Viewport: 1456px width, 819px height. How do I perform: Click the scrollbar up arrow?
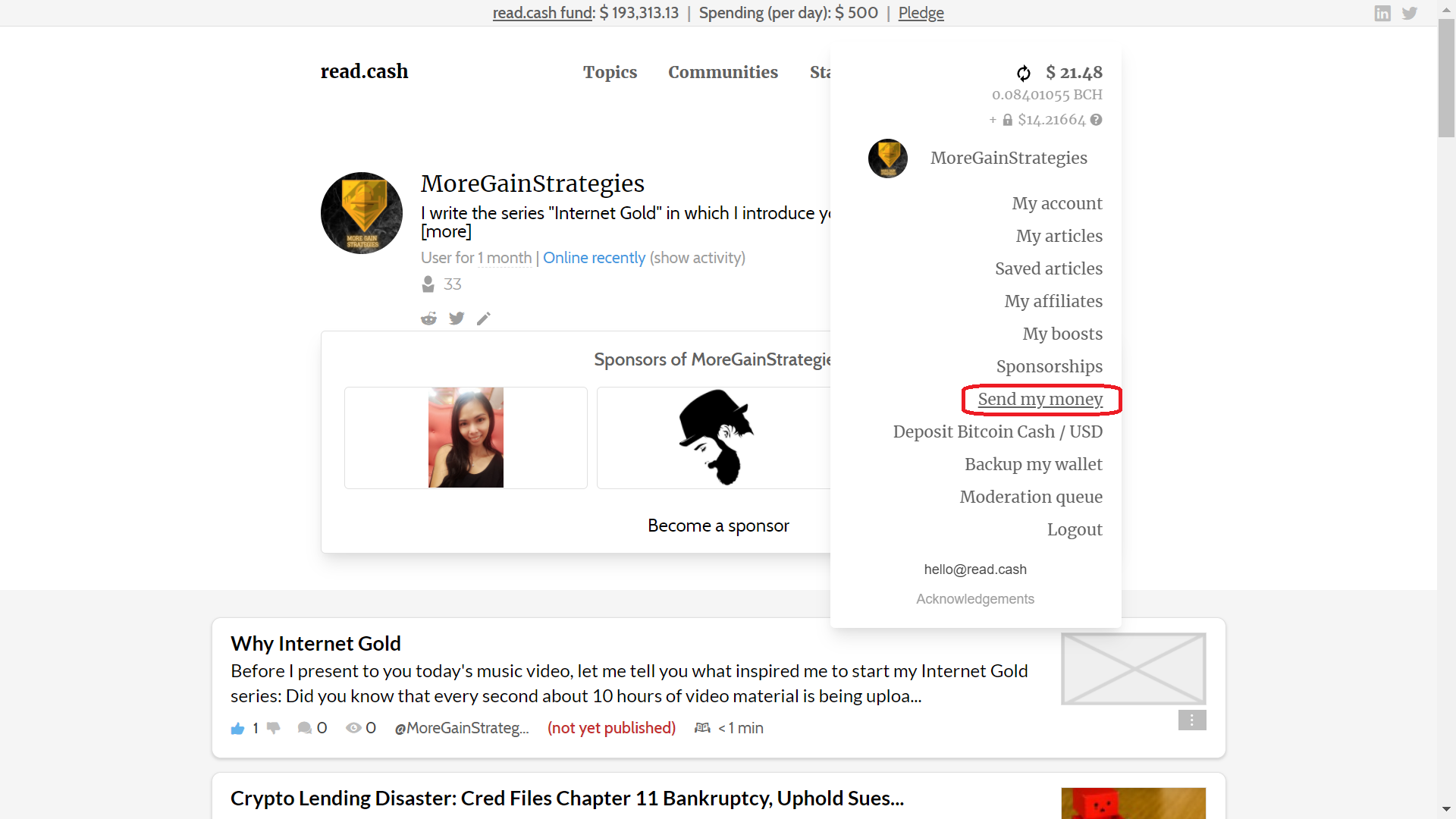click(x=1447, y=10)
